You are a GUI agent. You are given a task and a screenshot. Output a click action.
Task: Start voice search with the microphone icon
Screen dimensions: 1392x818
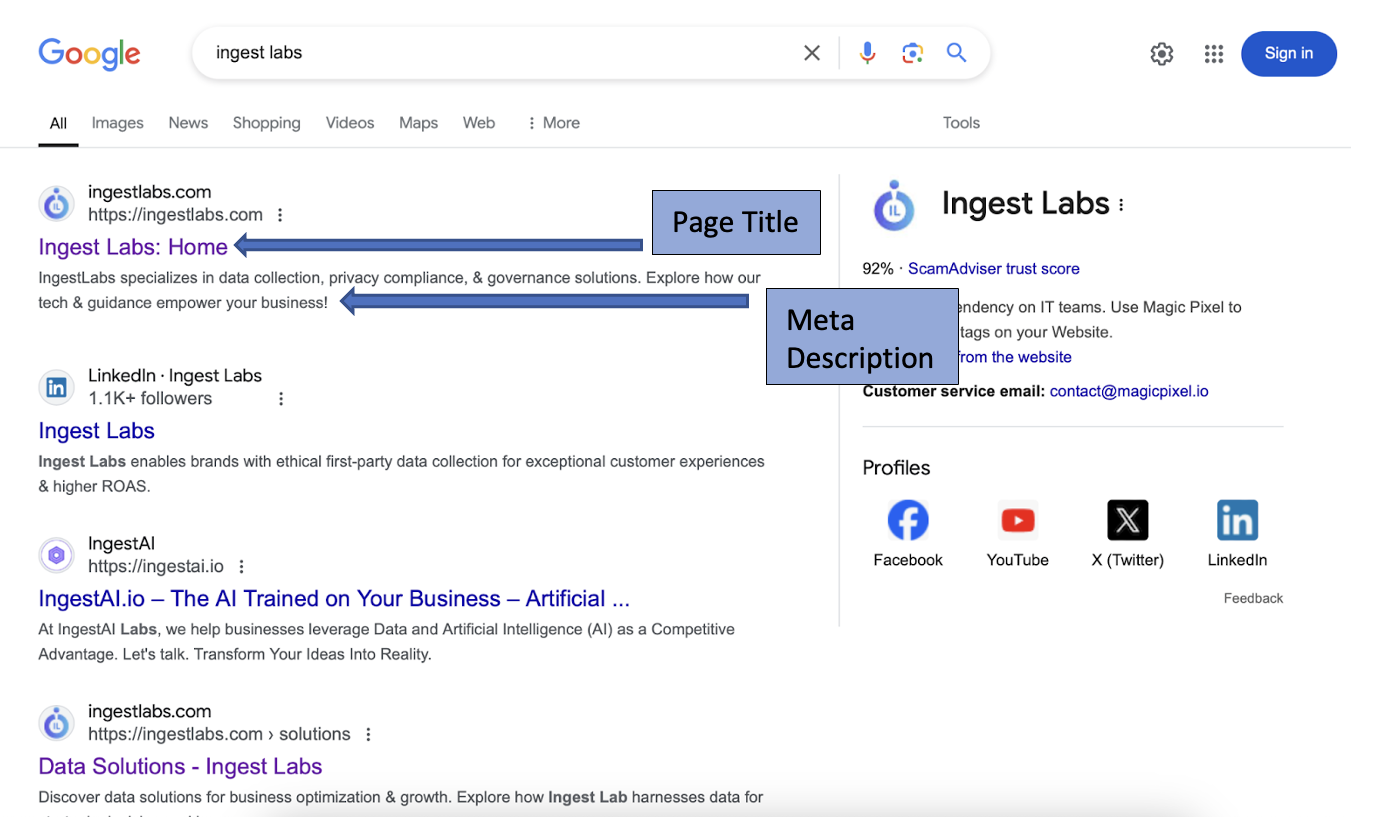click(867, 53)
